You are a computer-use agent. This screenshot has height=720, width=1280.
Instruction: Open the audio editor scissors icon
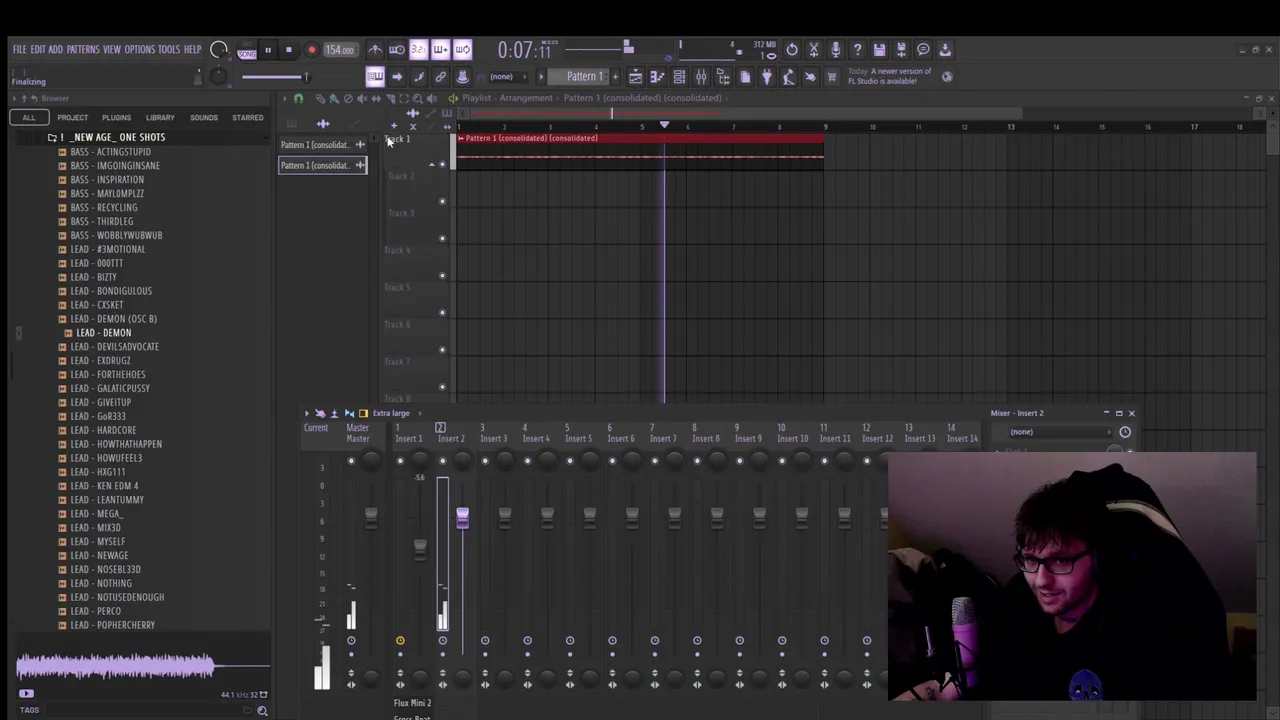pos(814,50)
